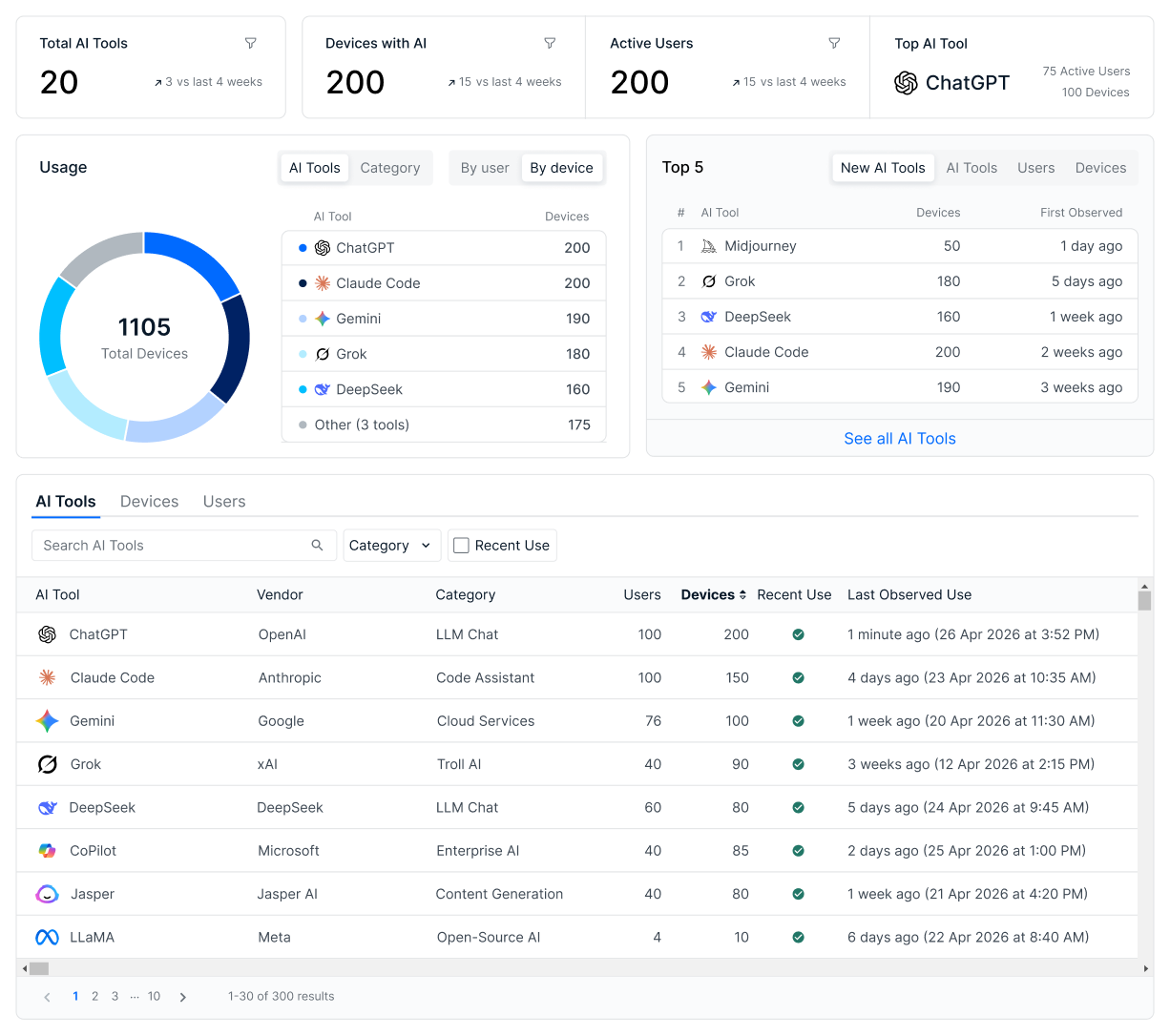Click Grok icon in AI Tools table
Image resolution: width=1170 pixels, height=1036 pixels.
(x=47, y=764)
